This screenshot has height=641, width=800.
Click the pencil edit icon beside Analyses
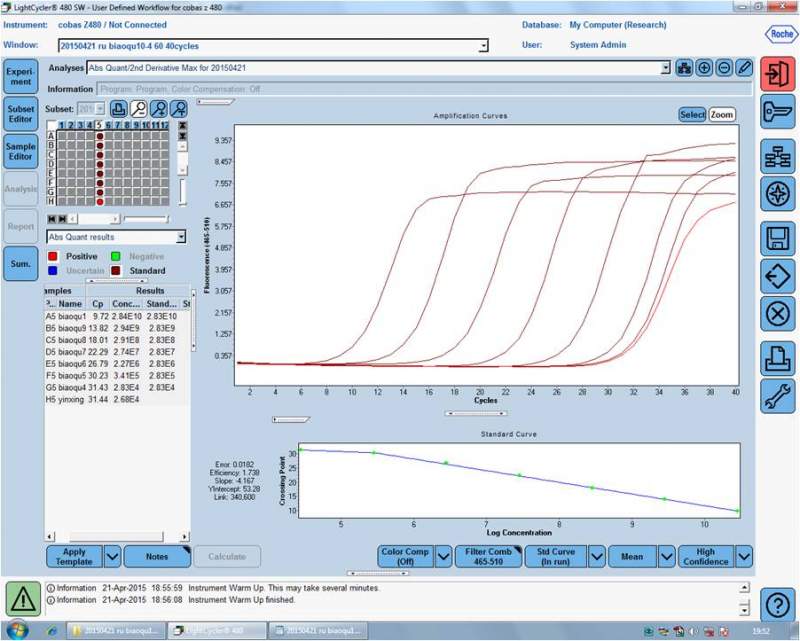743,68
